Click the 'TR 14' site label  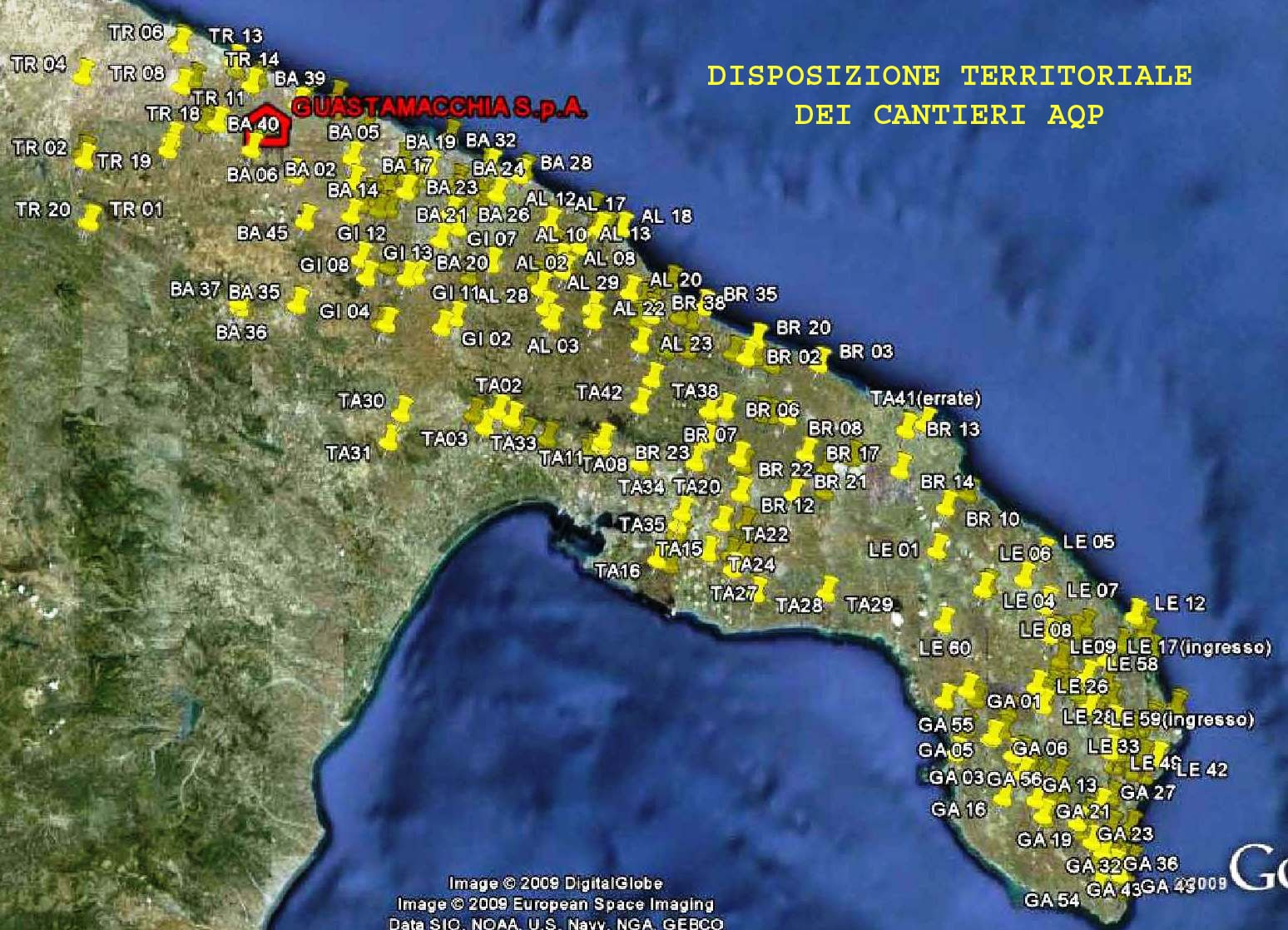[x=252, y=59]
